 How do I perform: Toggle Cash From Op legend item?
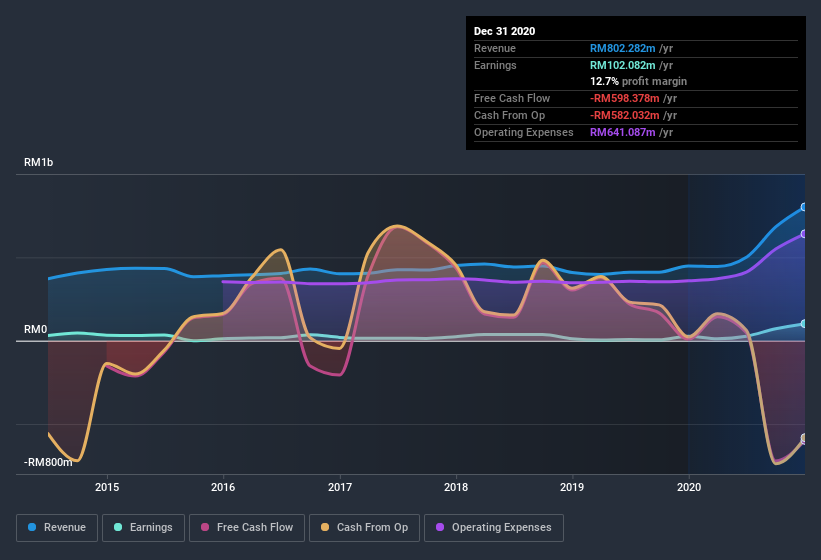tap(364, 527)
